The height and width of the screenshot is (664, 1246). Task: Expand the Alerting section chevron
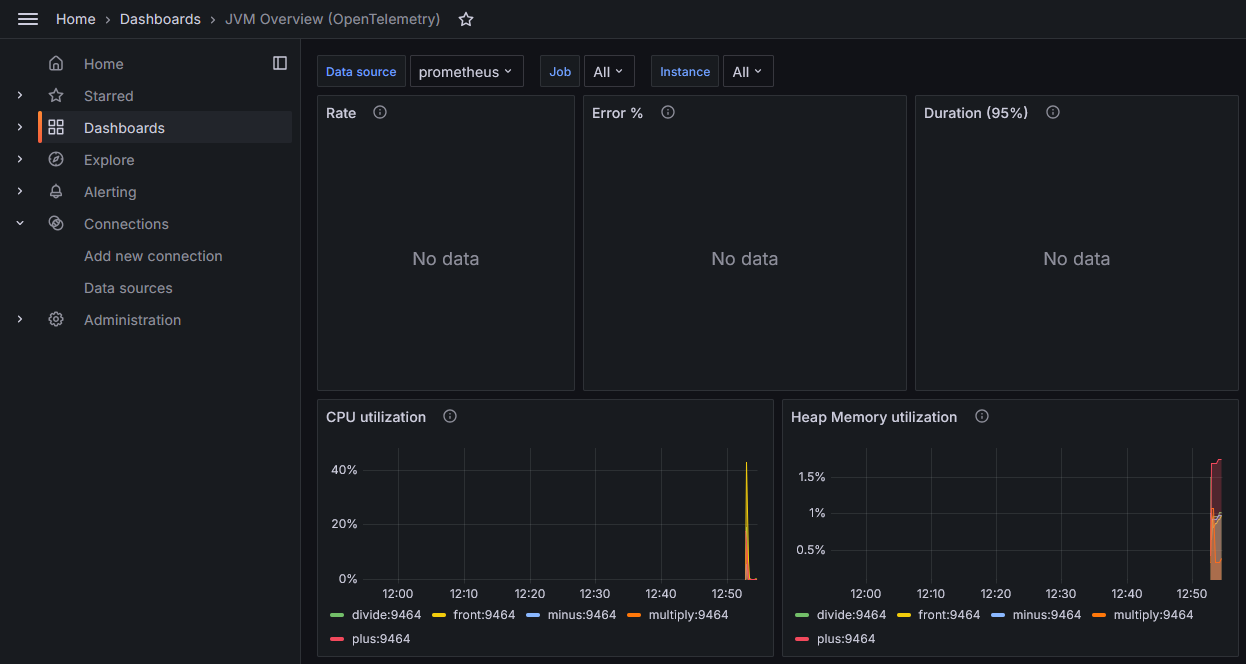(20, 192)
